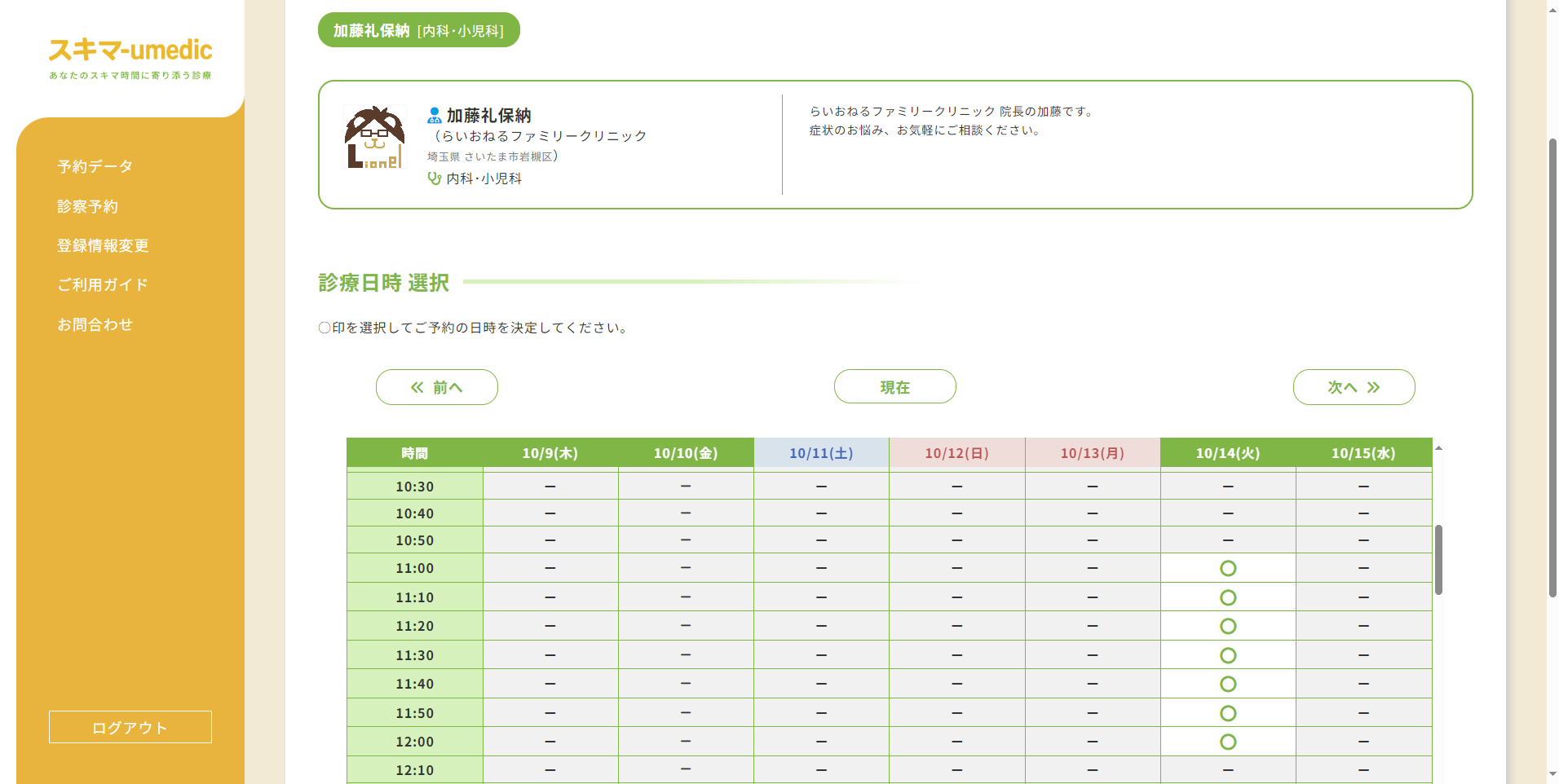Select the 11:30 circle for 10/14
1559x784 pixels.
coord(1228,654)
